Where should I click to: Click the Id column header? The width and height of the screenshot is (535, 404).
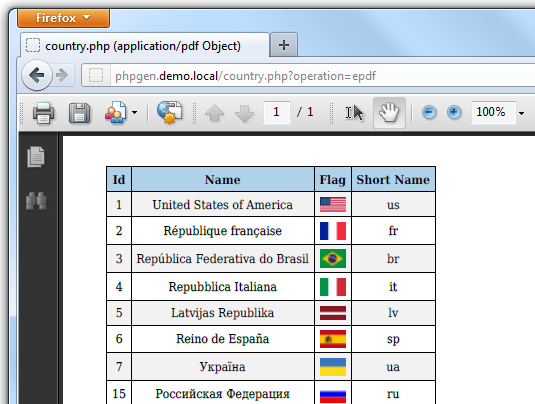pyautogui.click(x=119, y=179)
